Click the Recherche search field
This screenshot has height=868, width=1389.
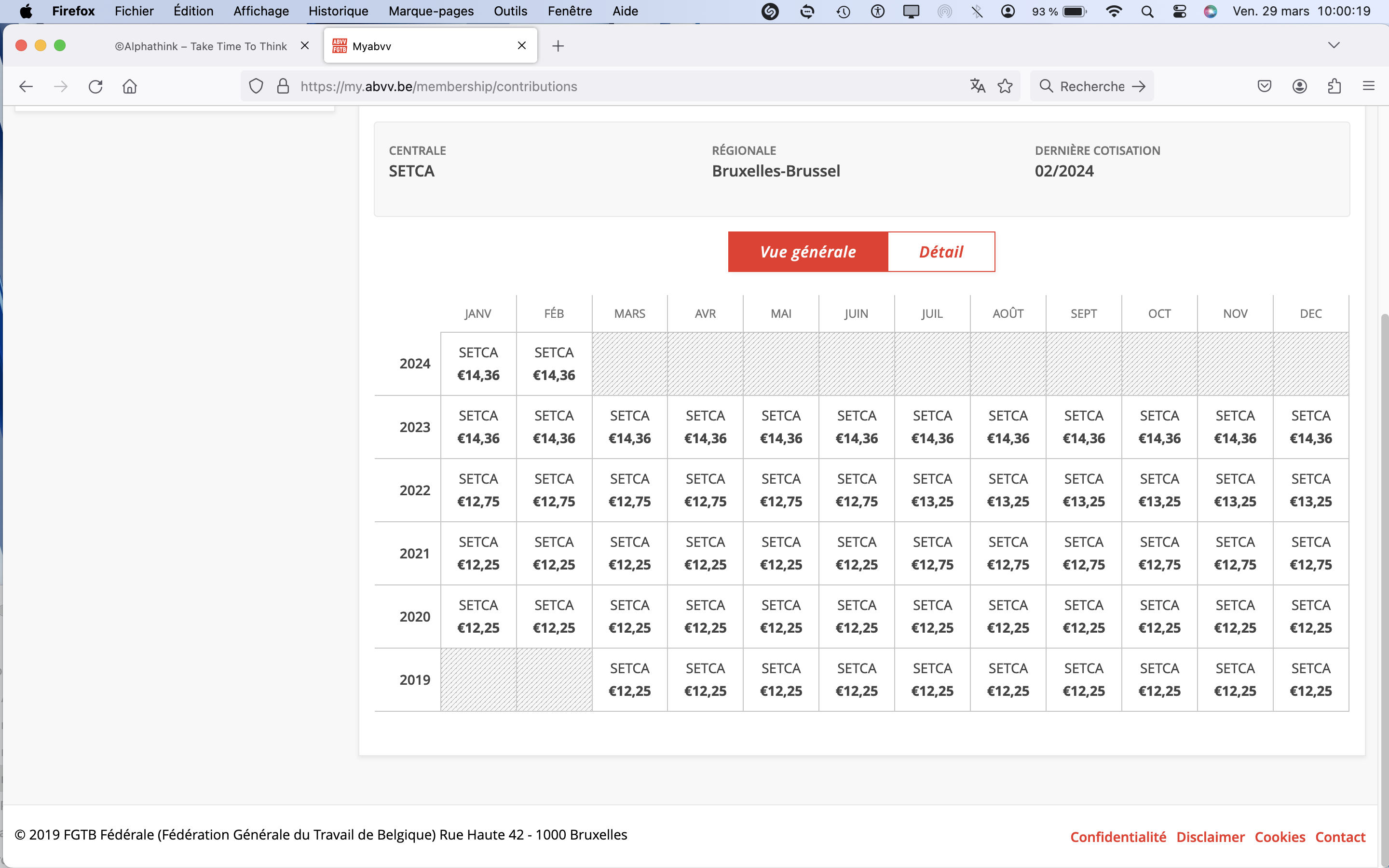[x=1092, y=86]
